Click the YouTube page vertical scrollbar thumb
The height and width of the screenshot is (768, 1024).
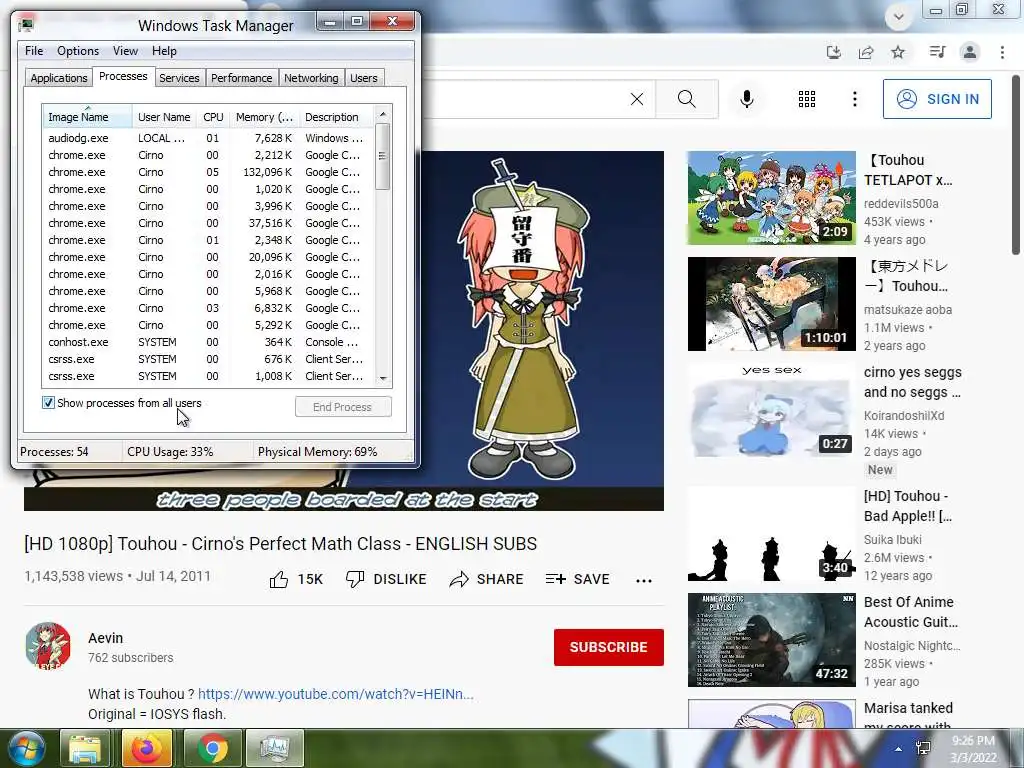pyautogui.click(x=1016, y=165)
